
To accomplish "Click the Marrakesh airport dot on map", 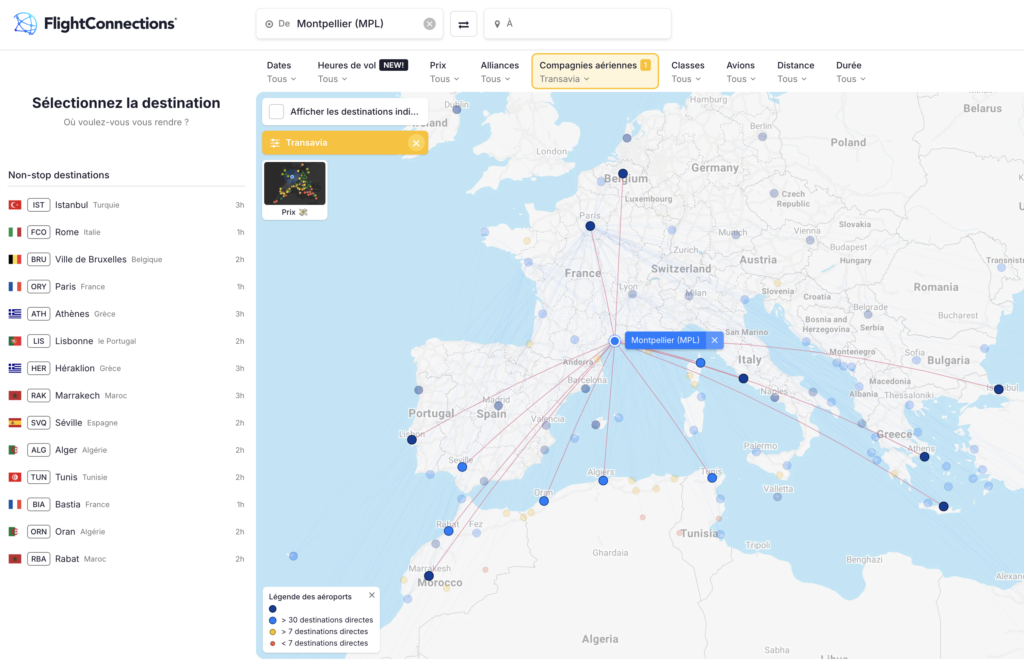I will click(428, 576).
